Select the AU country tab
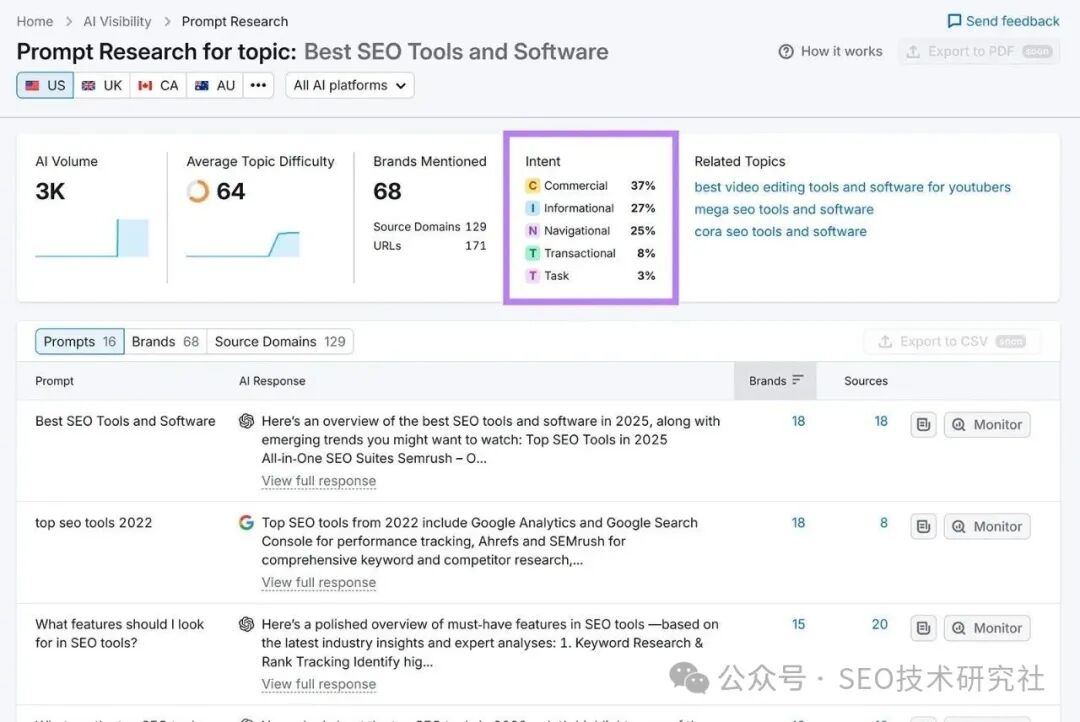Image resolution: width=1080 pixels, height=722 pixels. tap(215, 85)
